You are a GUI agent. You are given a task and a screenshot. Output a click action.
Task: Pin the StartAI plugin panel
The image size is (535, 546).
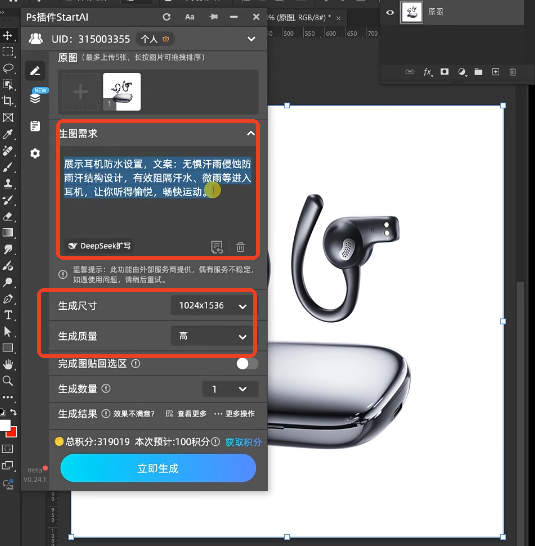[x=214, y=17]
